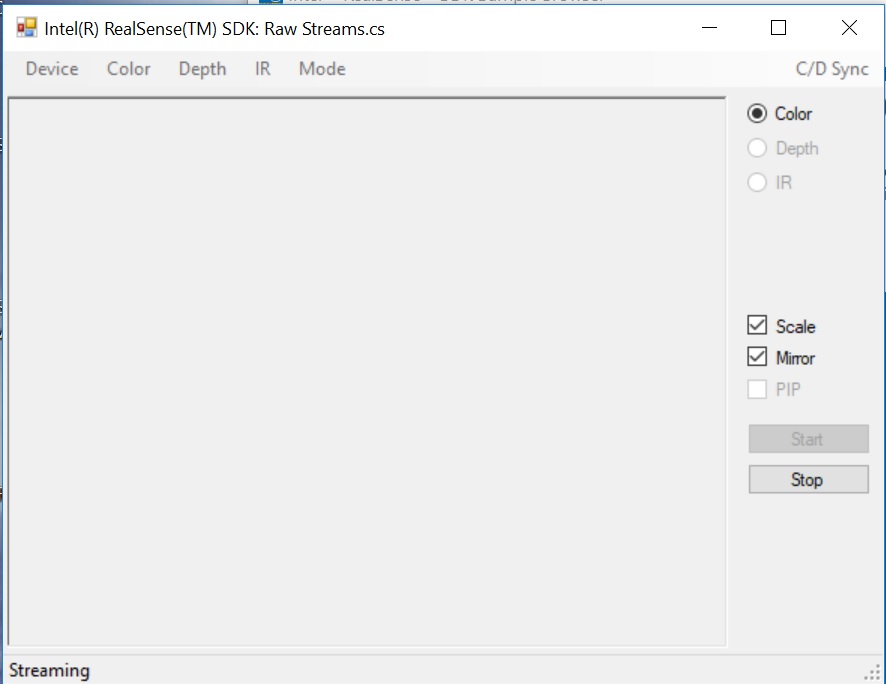The width and height of the screenshot is (886, 684).
Task: Expand the Depth menu in menu bar
Action: tap(202, 69)
